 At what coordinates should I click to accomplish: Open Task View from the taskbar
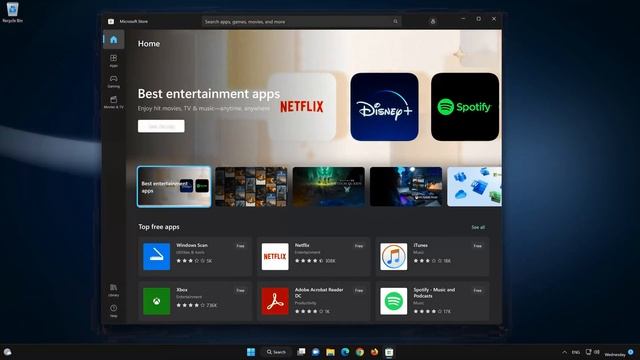click(x=301, y=352)
